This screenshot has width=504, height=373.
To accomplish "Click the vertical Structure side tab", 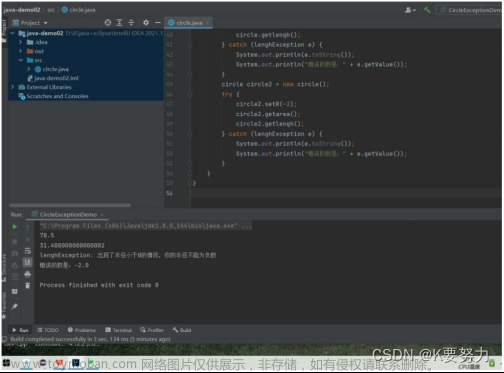I will tap(4, 268).
